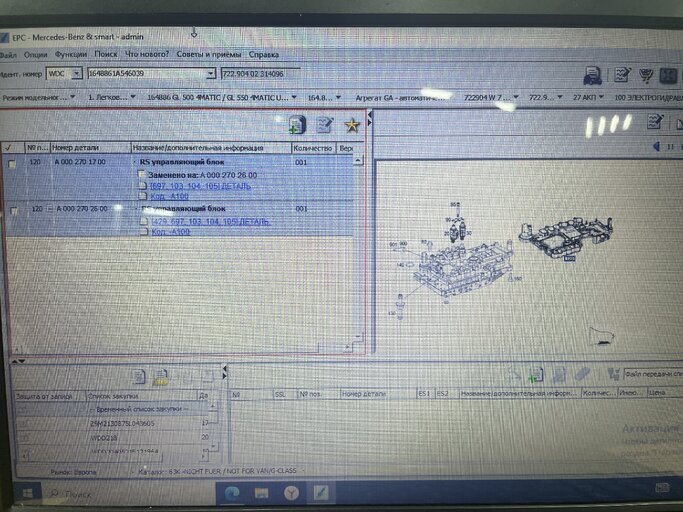
Task: Click shopping list vertical scrollbar down arrow
Action: 213,446
